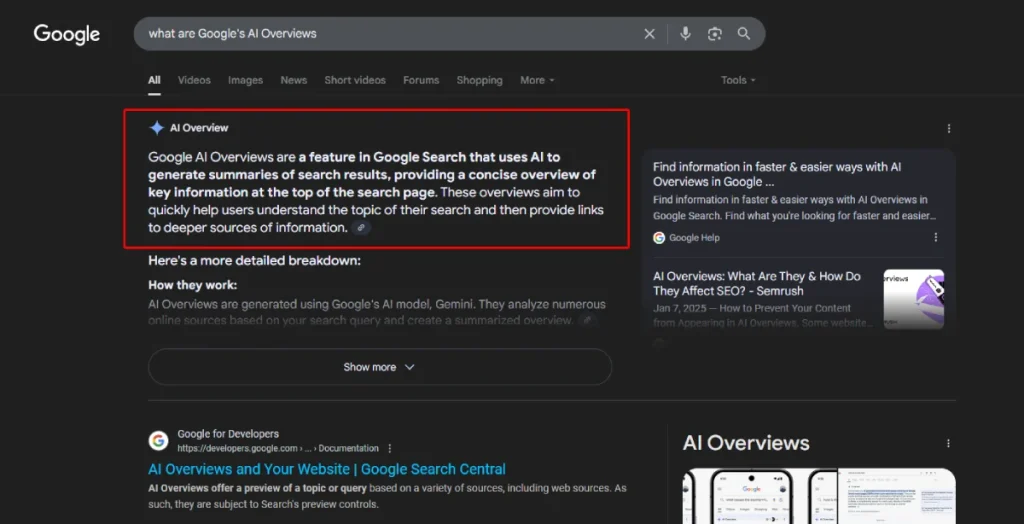Open three-dot menu beside Google Help source
Viewport: 1024px width, 524px height.
click(936, 237)
